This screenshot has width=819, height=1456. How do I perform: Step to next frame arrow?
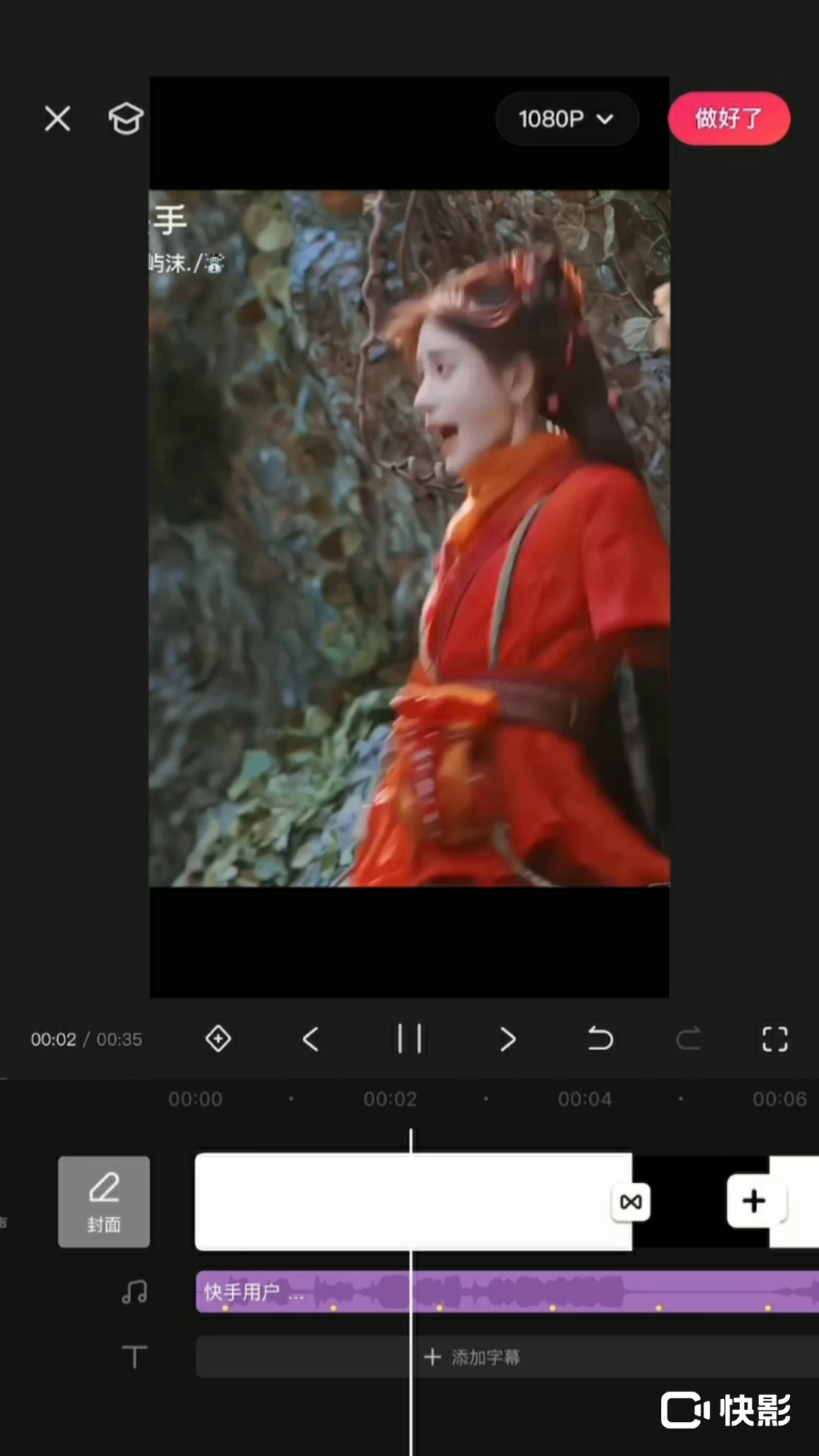click(507, 1038)
